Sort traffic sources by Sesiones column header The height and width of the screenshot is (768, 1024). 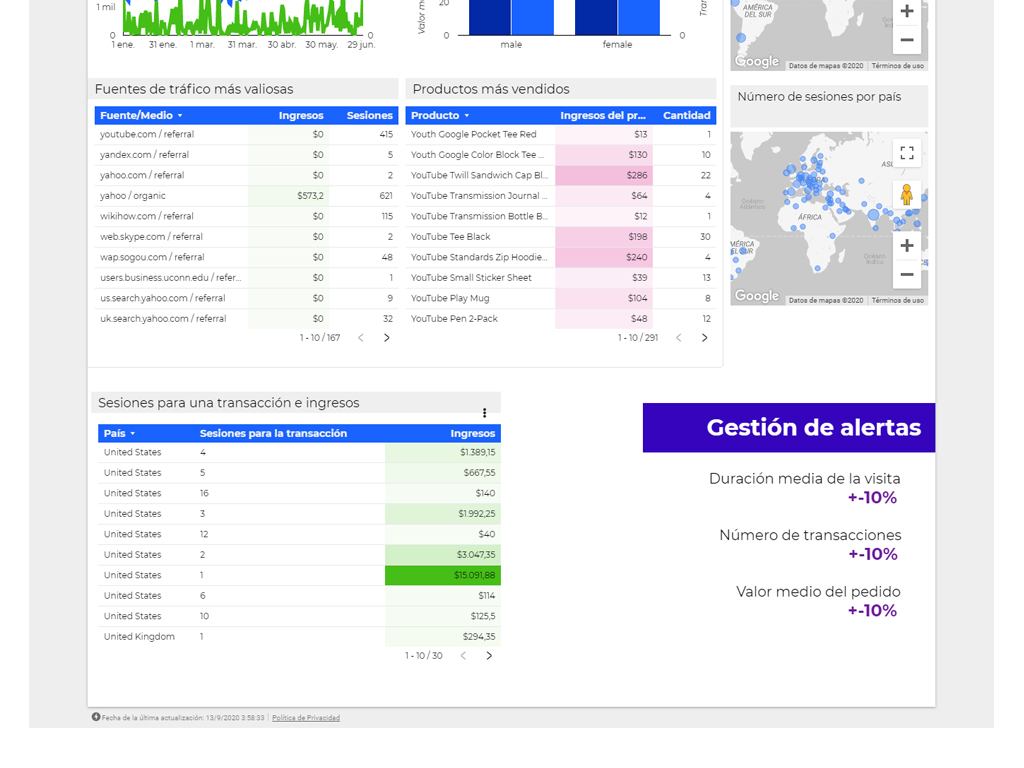(369, 116)
